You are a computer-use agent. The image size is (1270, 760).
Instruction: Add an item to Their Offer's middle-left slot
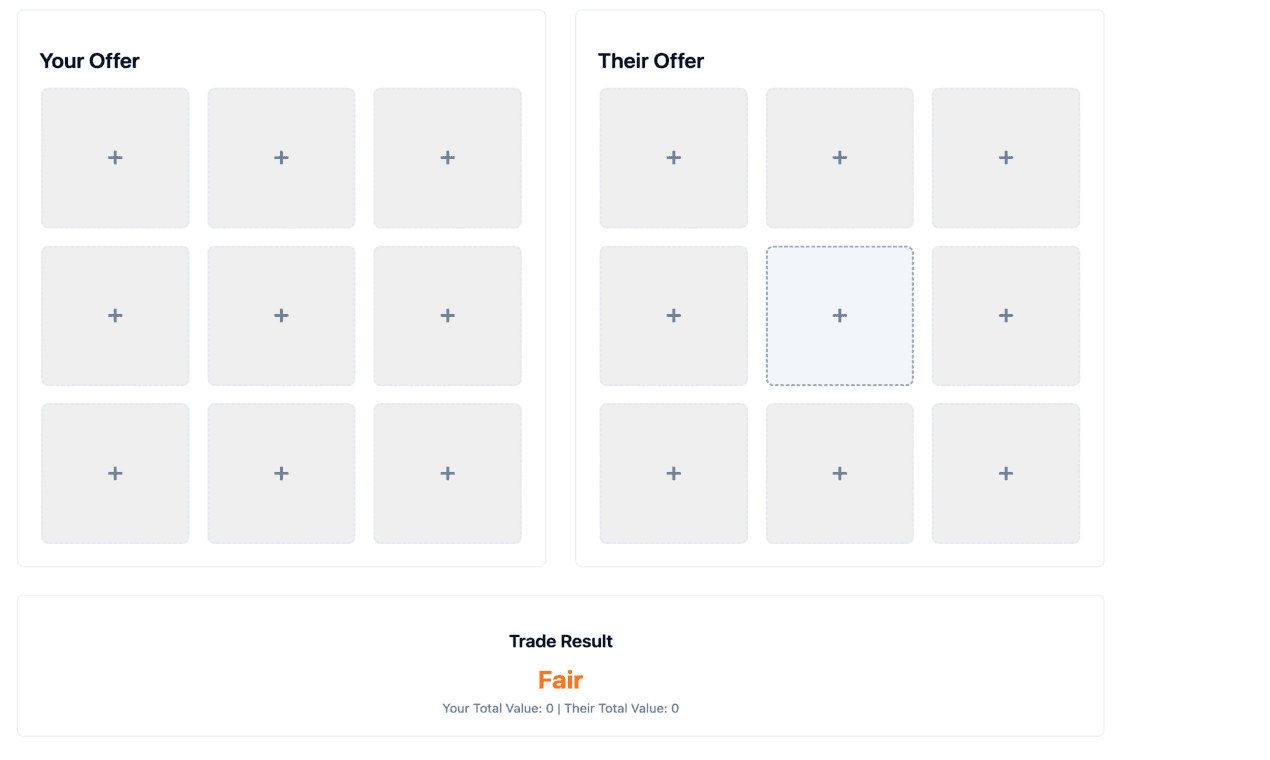[673, 315]
